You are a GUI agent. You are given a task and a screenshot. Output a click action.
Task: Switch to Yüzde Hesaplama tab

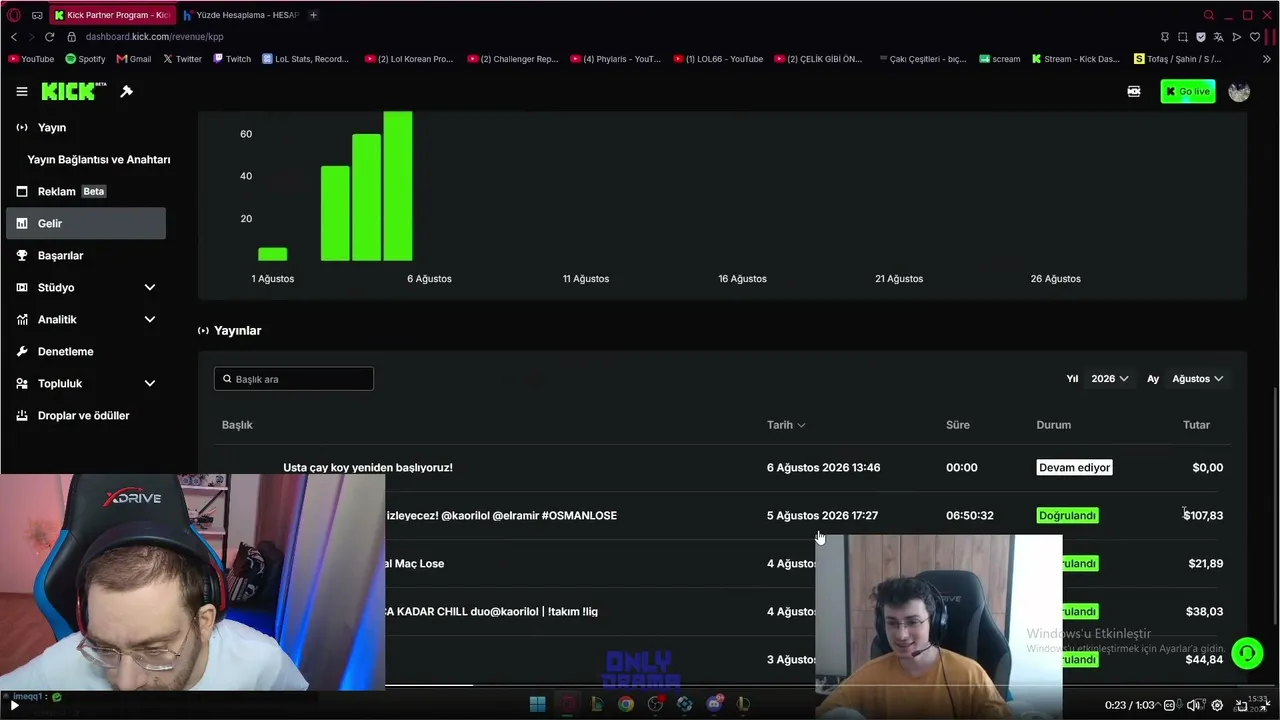(x=241, y=15)
